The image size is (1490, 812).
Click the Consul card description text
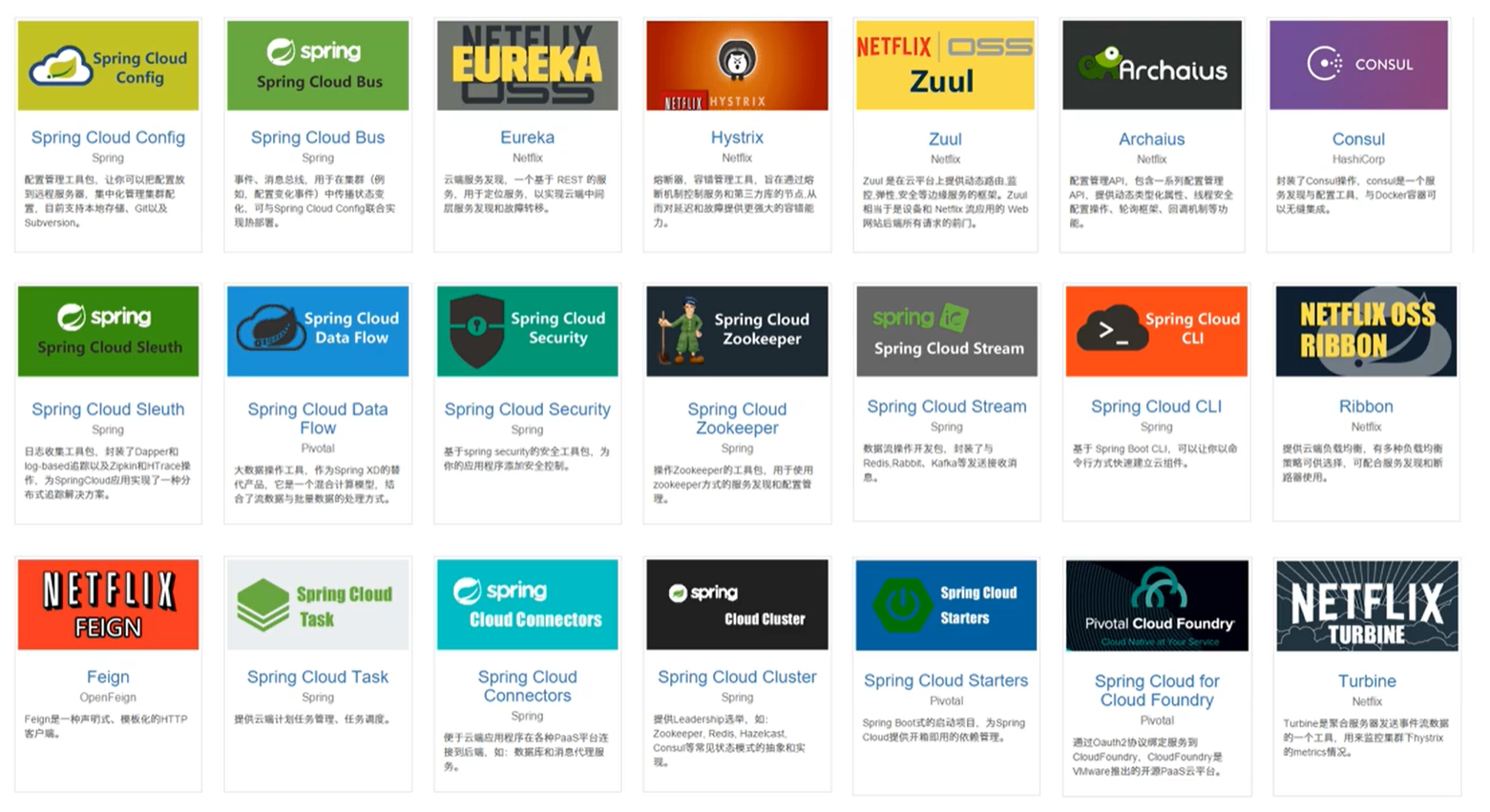1356,195
